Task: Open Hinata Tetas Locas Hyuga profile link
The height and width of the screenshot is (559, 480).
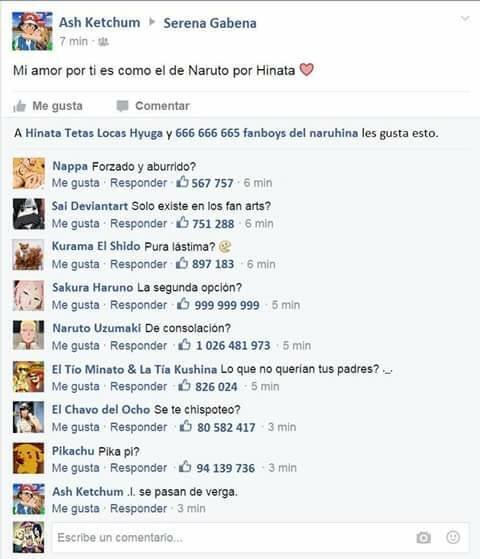Action: [94, 133]
